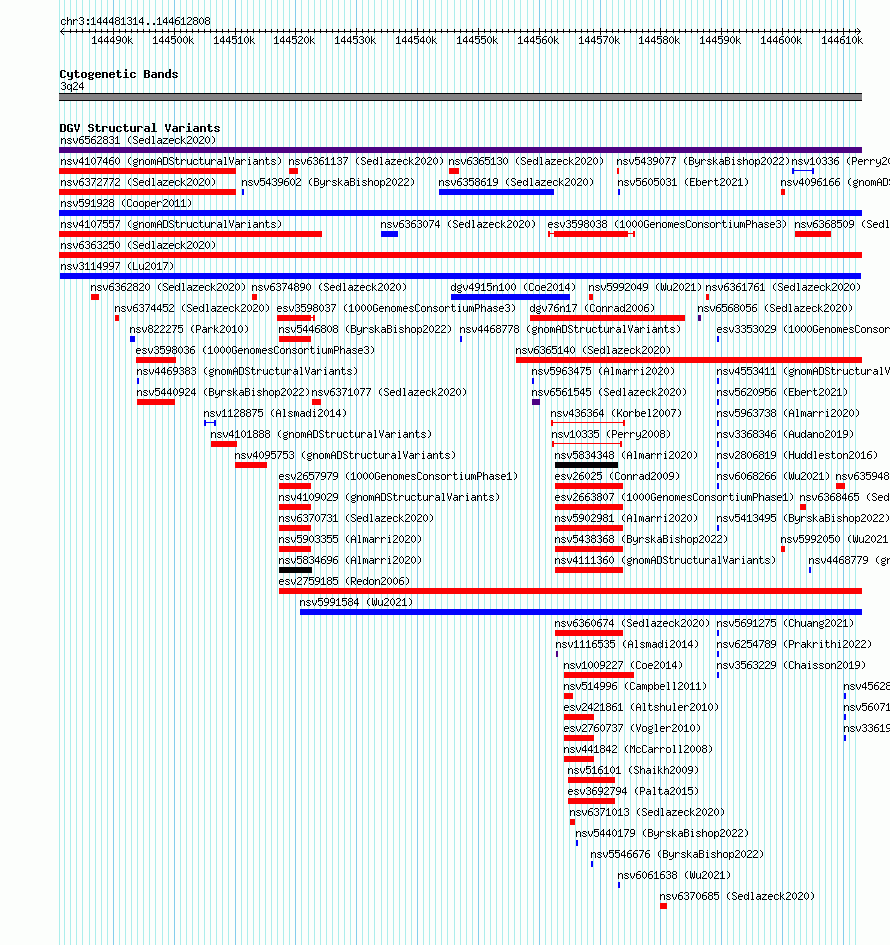Click the blue nsv5991584 variant bar

pos(581,612)
